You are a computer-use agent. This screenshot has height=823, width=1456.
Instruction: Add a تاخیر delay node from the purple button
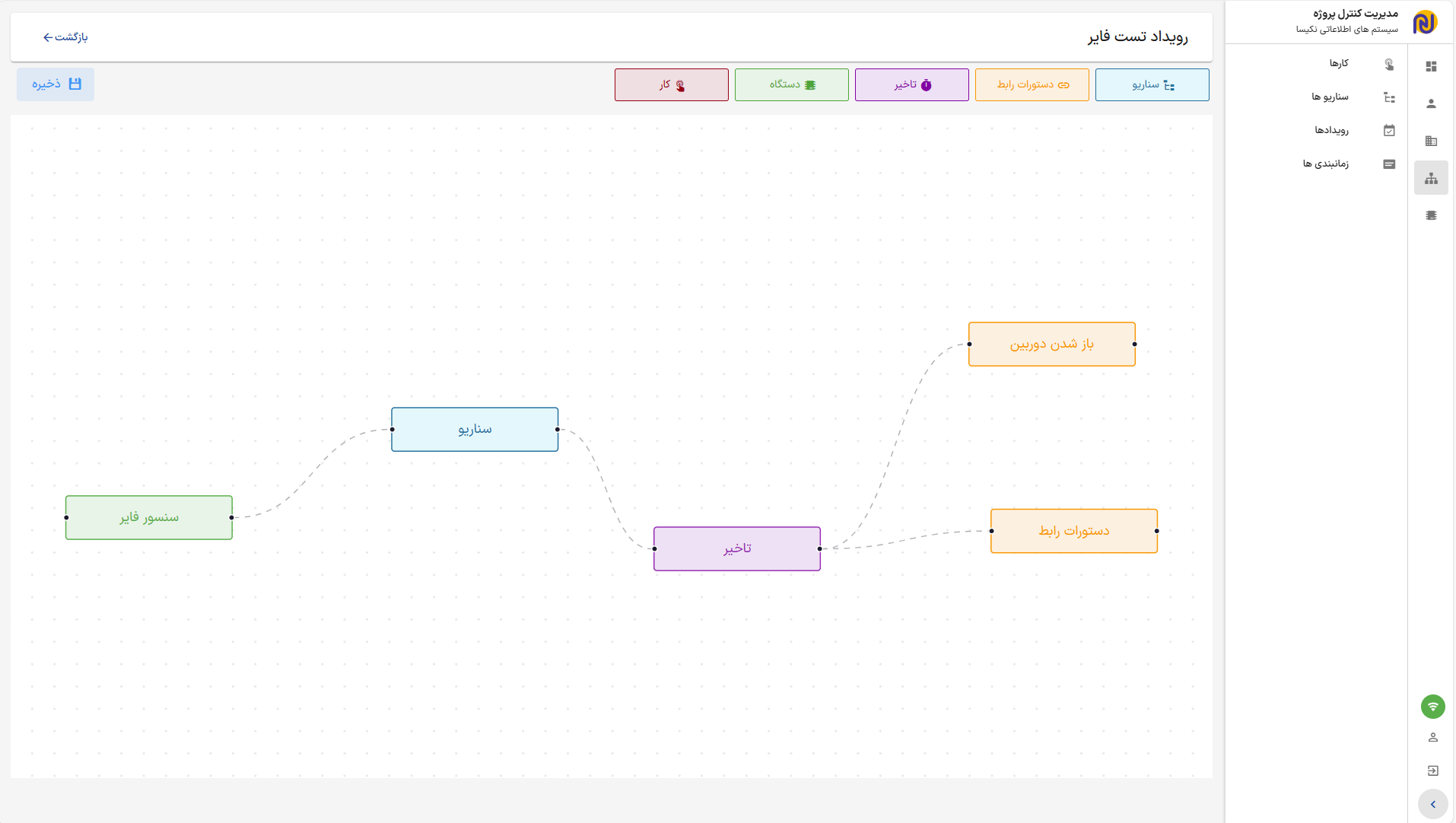pos(911,84)
